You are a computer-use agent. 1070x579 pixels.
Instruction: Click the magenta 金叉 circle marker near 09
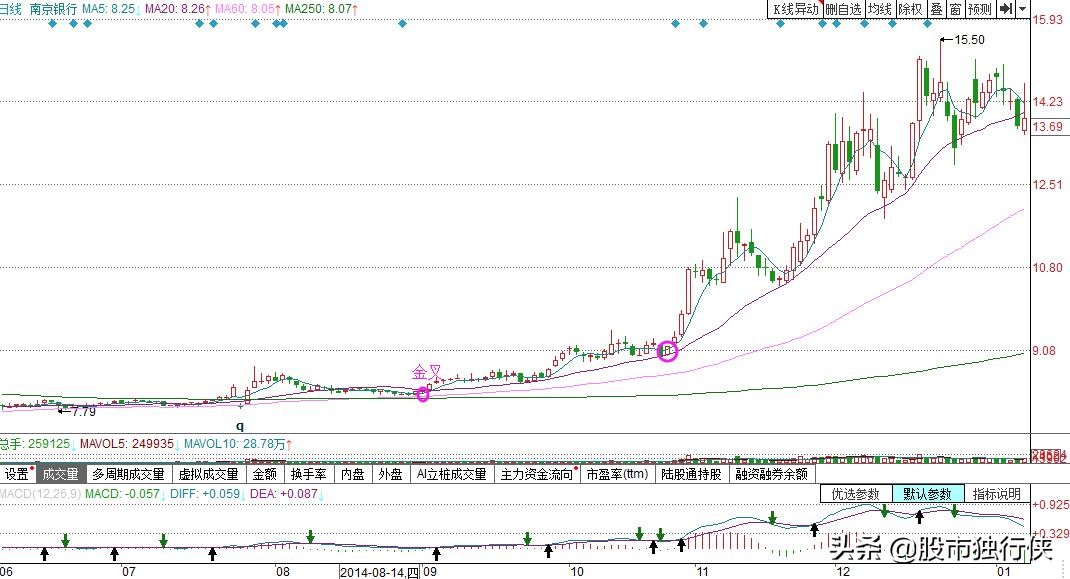(423, 395)
